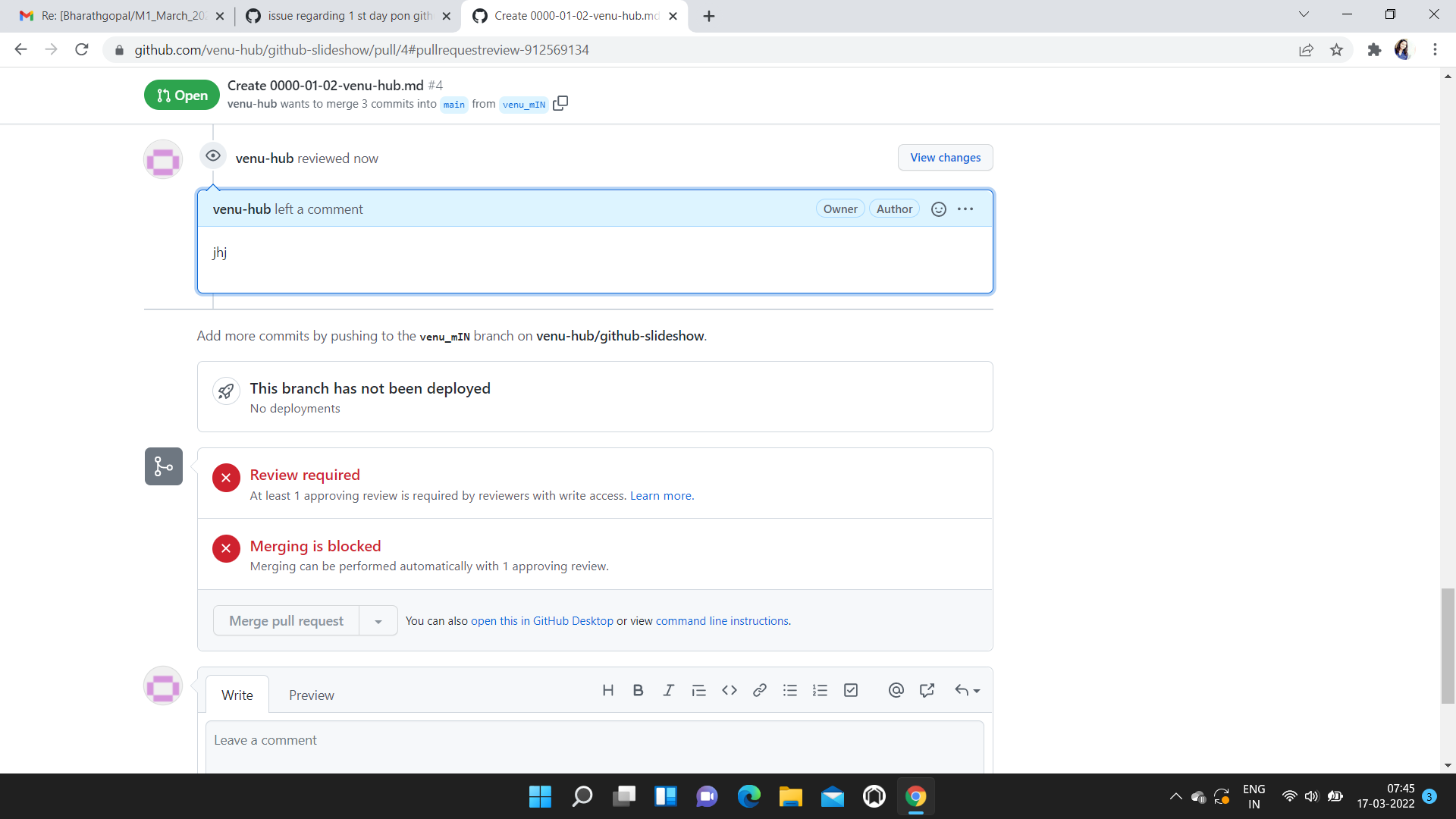Open Learn more link

click(x=661, y=496)
